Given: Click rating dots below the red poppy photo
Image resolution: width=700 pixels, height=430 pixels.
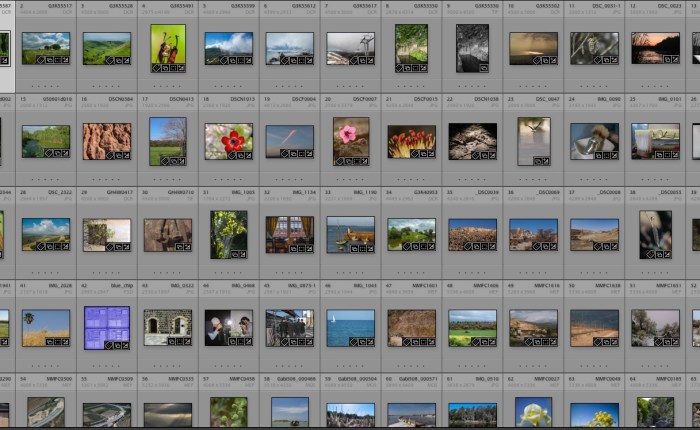Looking at the screenshot, I should coord(228,180).
